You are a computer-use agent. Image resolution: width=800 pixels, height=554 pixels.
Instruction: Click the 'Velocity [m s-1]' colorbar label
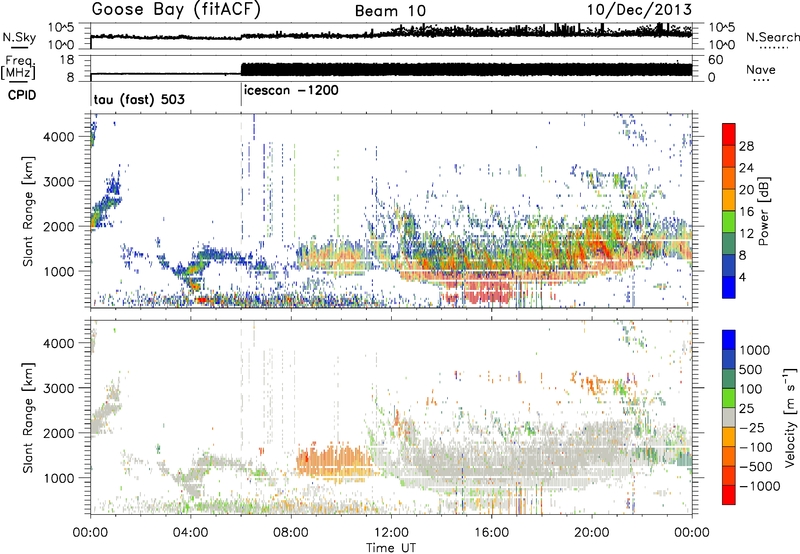pos(790,417)
